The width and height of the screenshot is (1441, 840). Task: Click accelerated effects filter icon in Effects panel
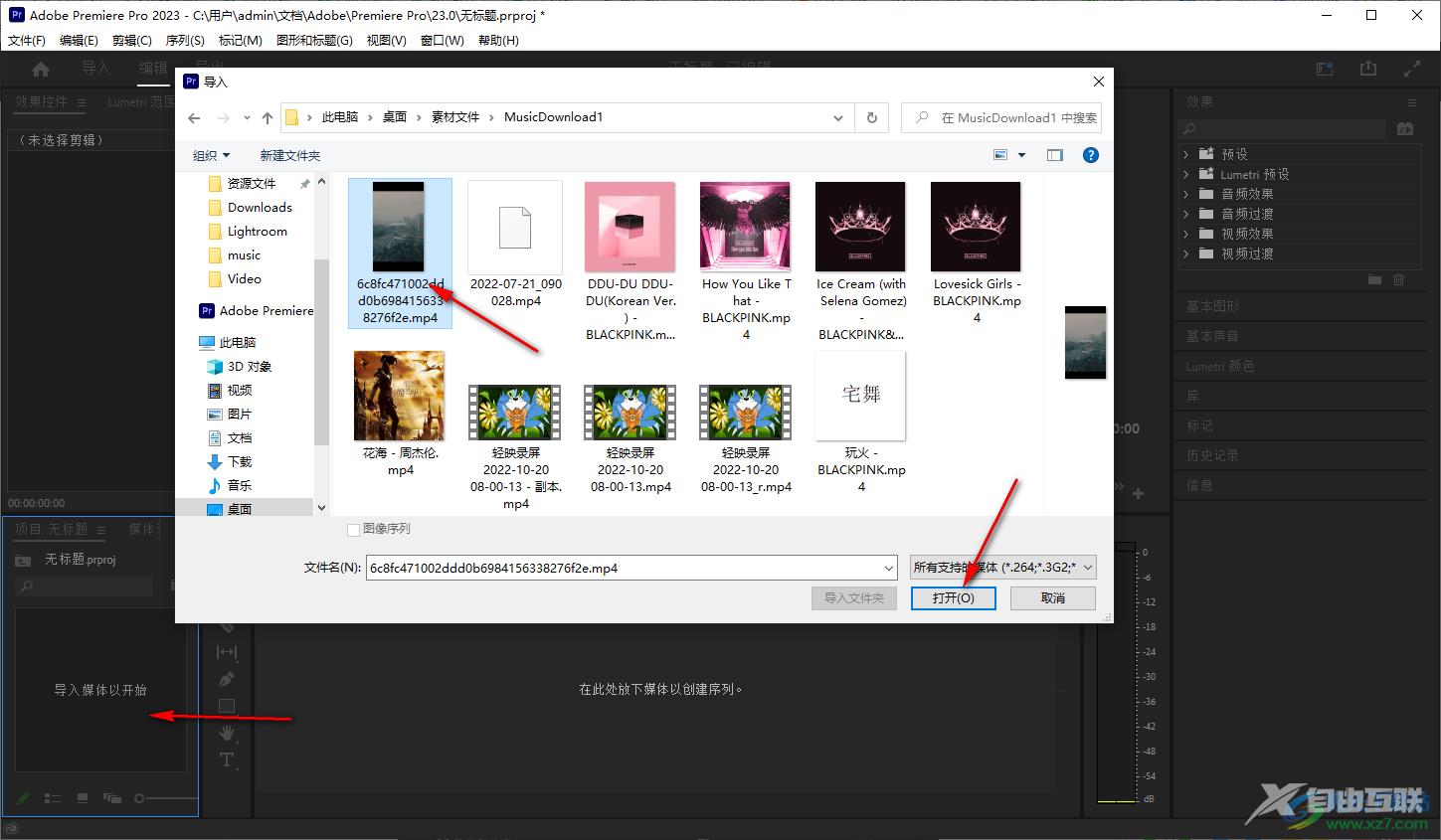click(1404, 129)
